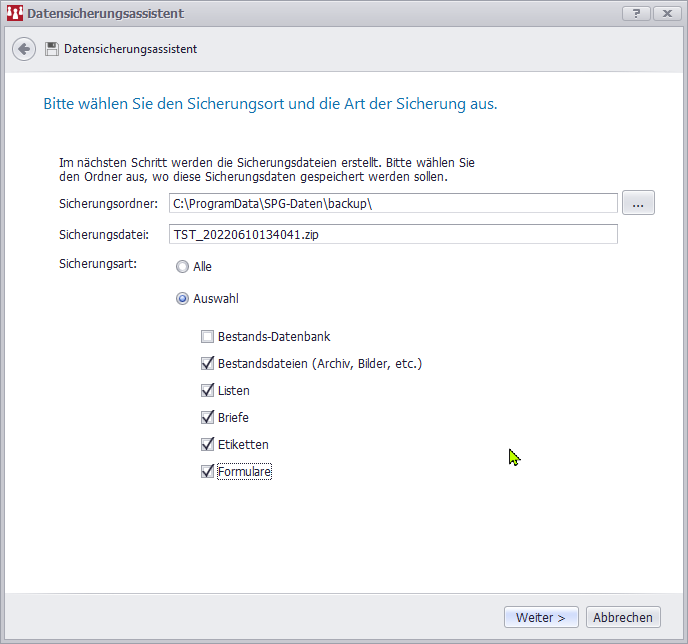Disable the Briefe checkbox
The height and width of the screenshot is (644, 688).
208,418
